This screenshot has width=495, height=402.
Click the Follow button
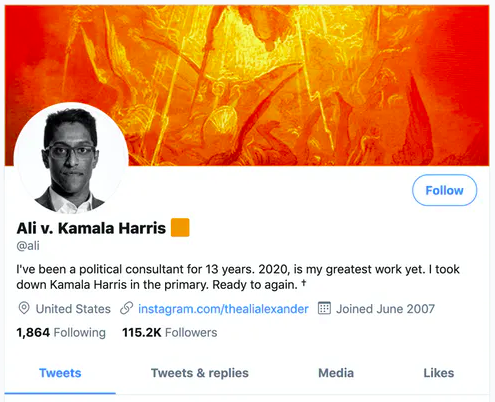point(444,190)
